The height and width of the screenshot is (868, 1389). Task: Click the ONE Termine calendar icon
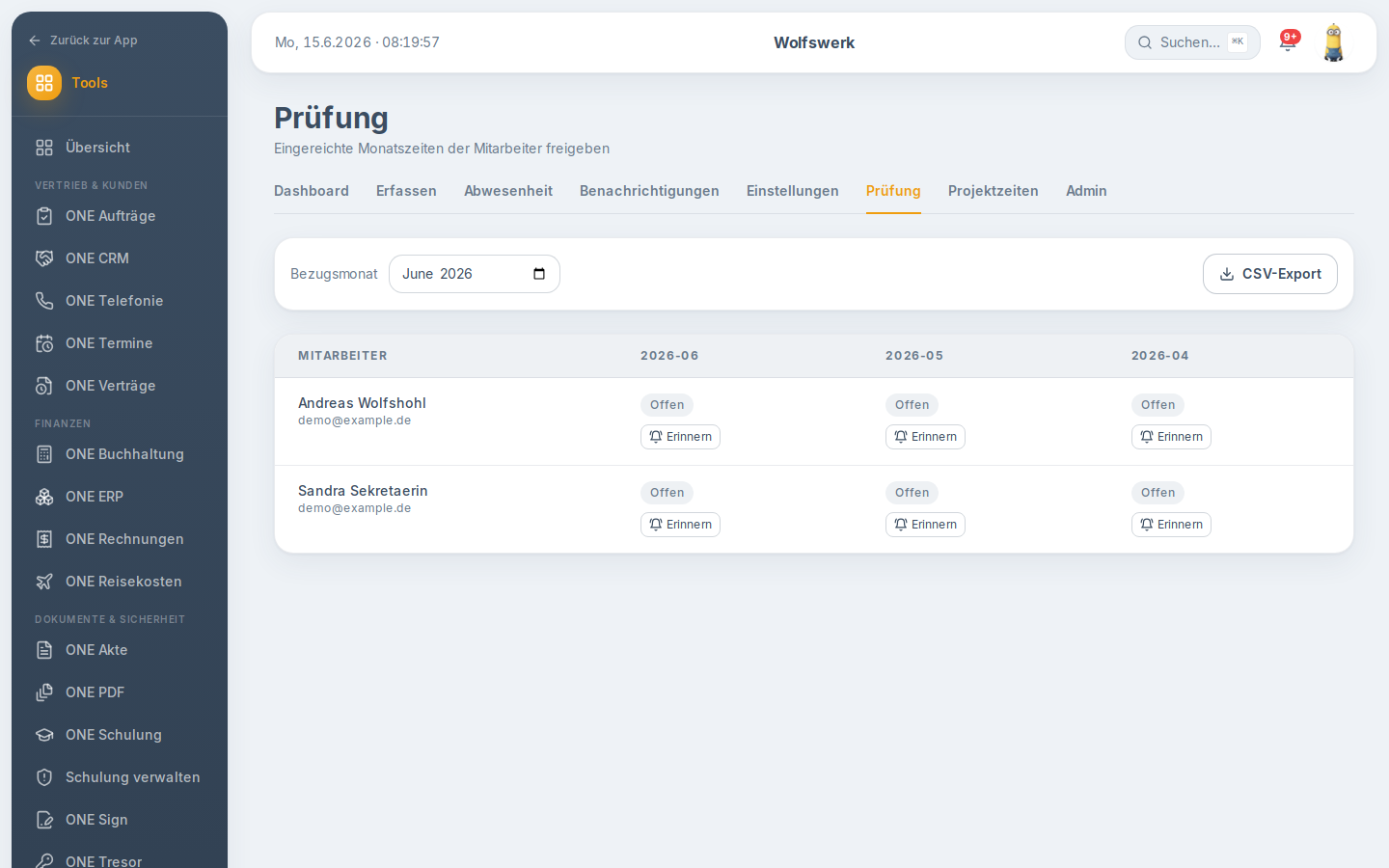coord(44,343)
